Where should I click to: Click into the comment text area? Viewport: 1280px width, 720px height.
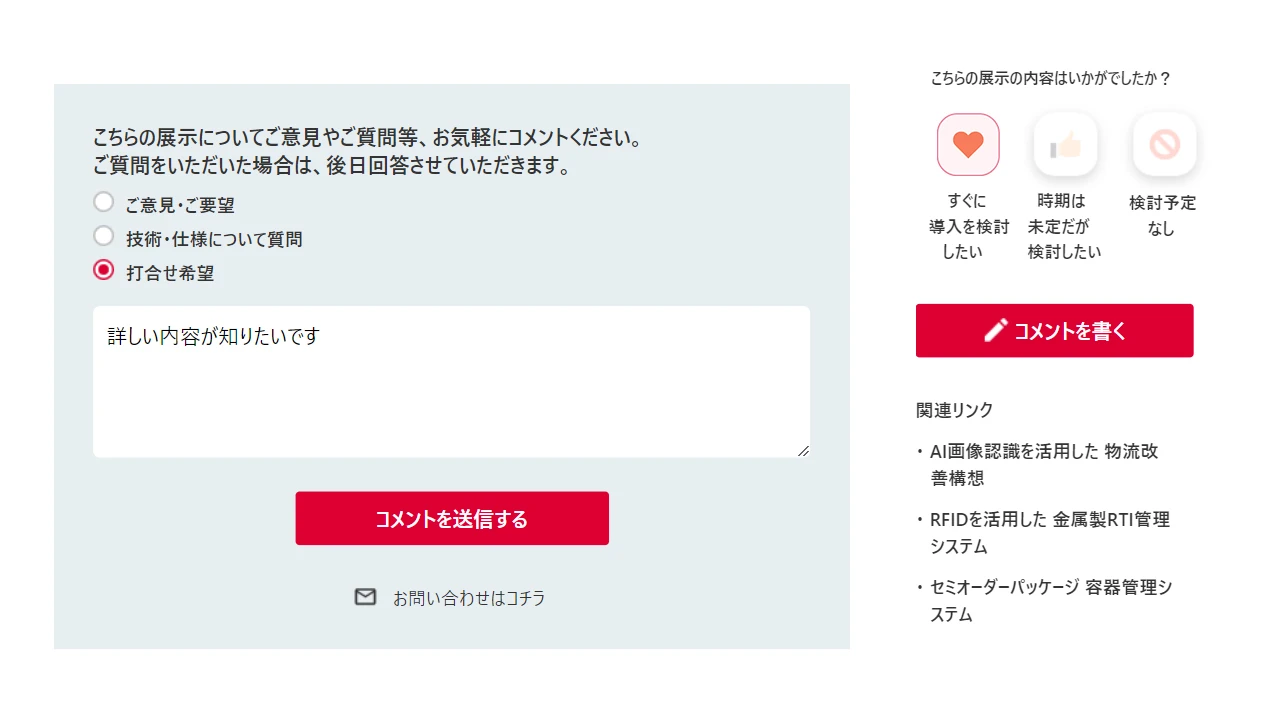[451, 382]
